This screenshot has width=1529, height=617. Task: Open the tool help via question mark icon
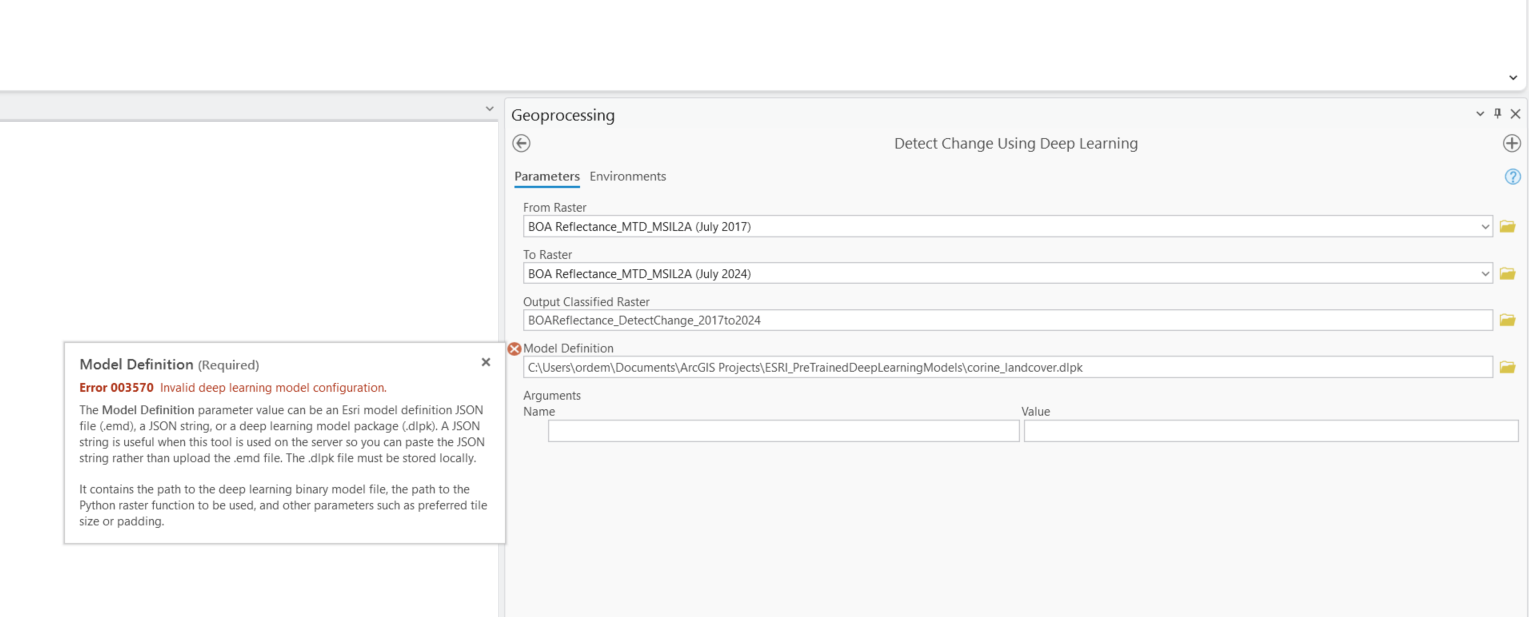pos(1511,176)
